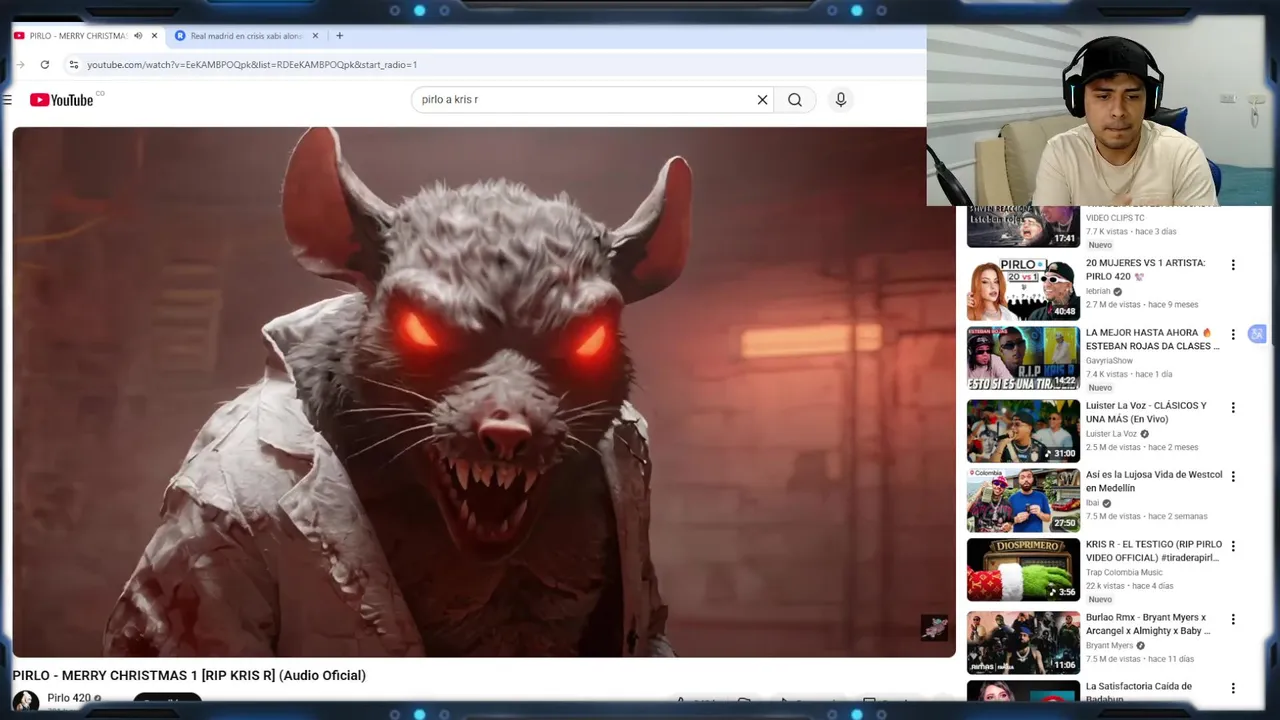Open '20 MUJERES VS 1 ARTISTA: PIRLO 420' title

[x=1145, y=270]
